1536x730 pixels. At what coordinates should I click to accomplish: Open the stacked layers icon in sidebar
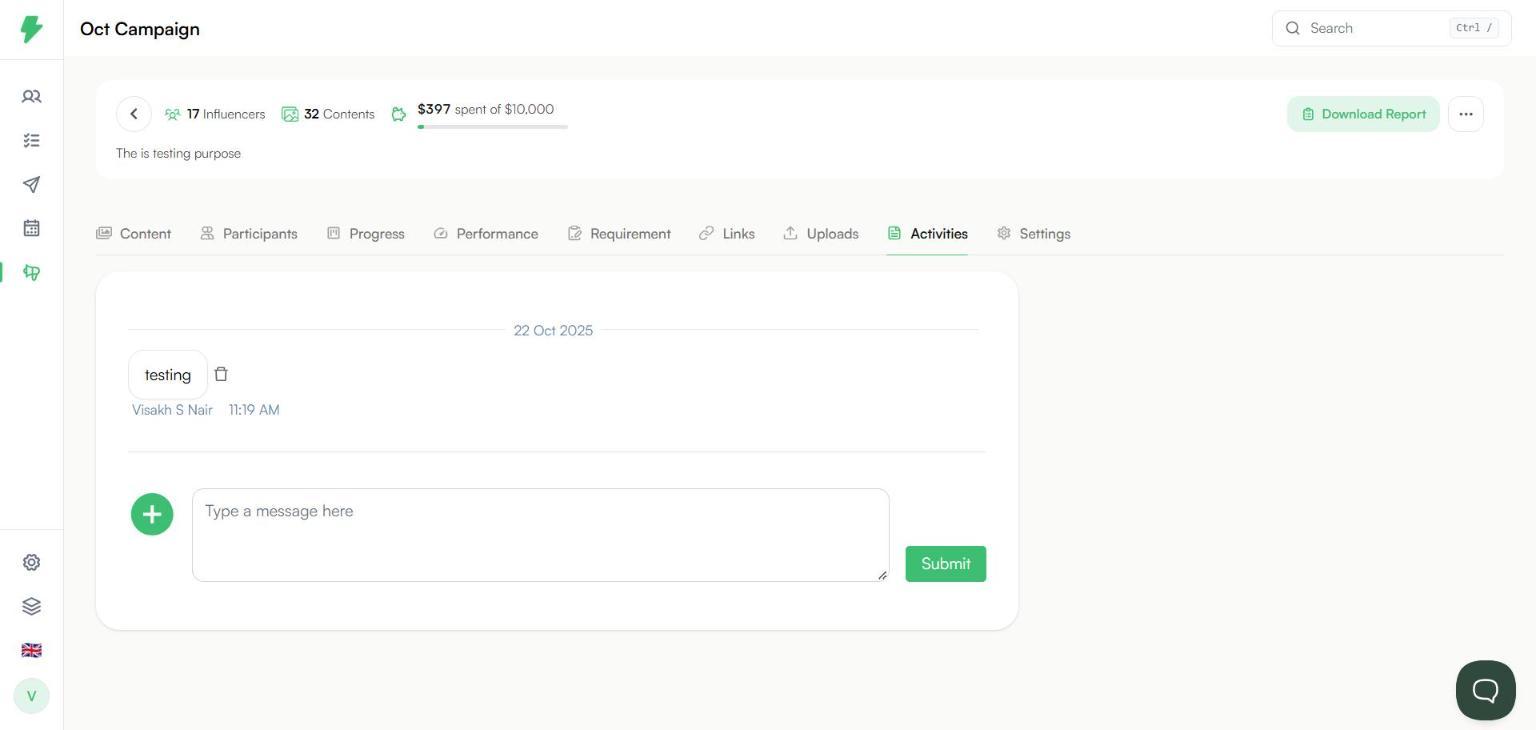[32, 607]
